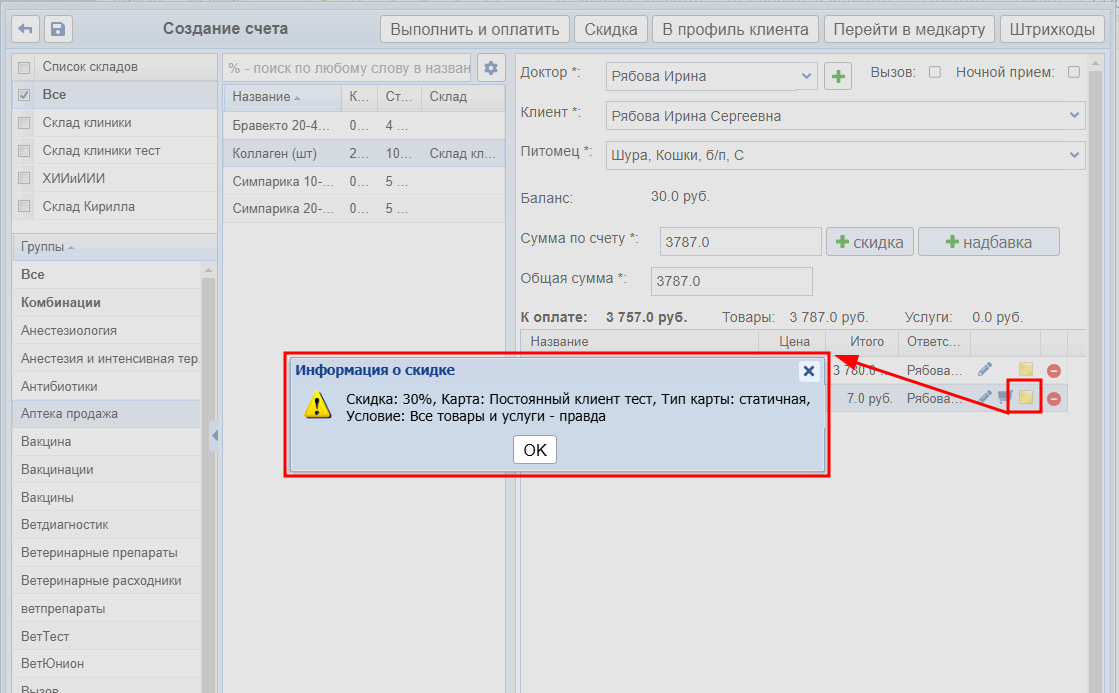The height and width of the screenshot is (693, 1119).
Task: Click shopping cart icon in second invoice row
Action: (1004, 398)
